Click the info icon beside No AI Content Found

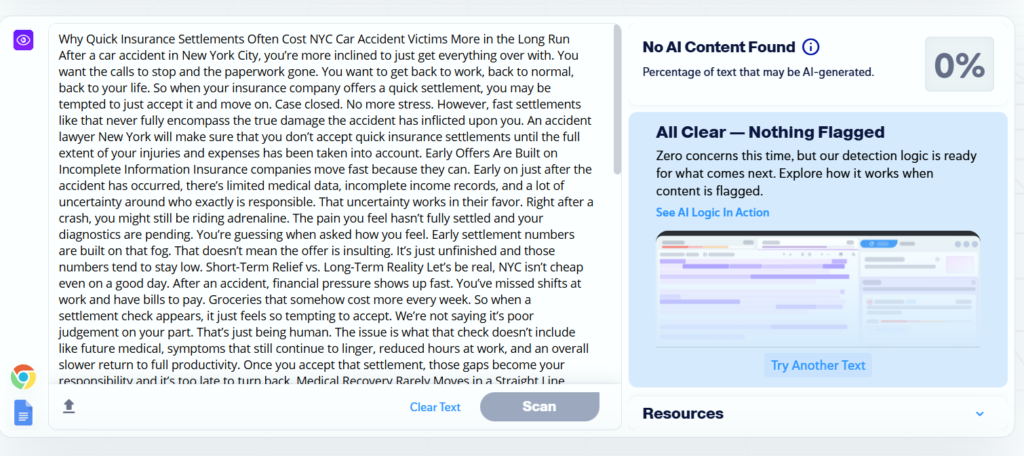[811, 47]
